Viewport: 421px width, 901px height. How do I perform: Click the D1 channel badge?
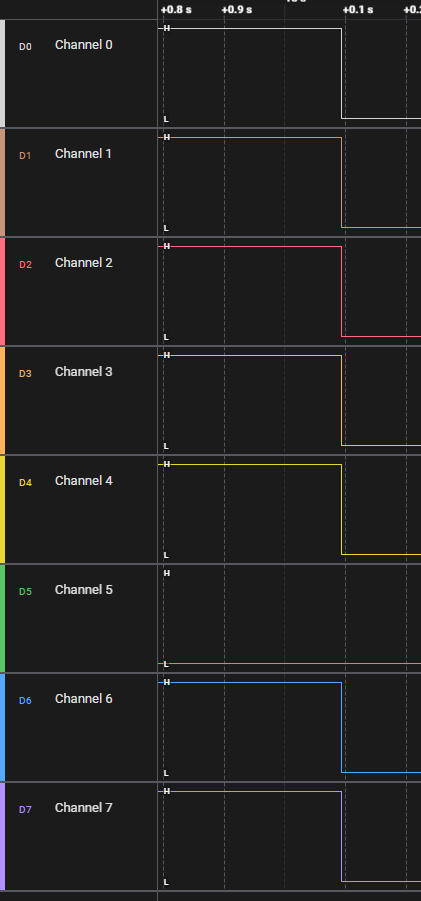(x=25, y=156)
